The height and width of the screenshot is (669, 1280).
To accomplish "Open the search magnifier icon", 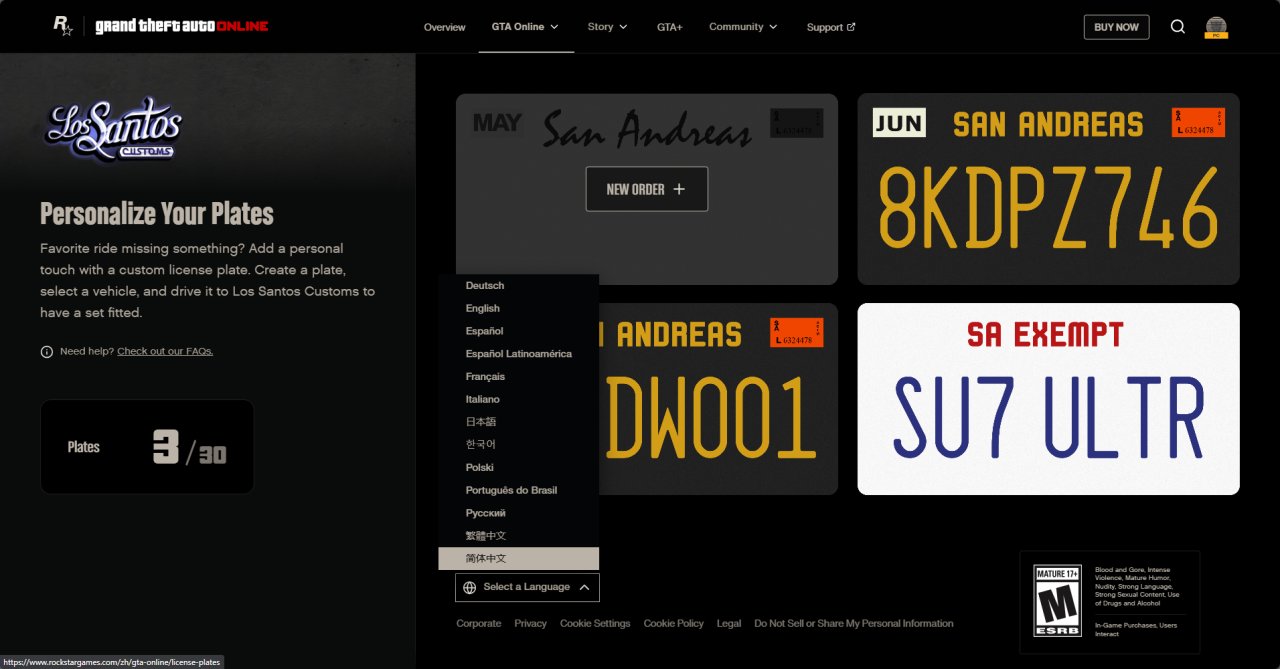I will point(1177,27).
